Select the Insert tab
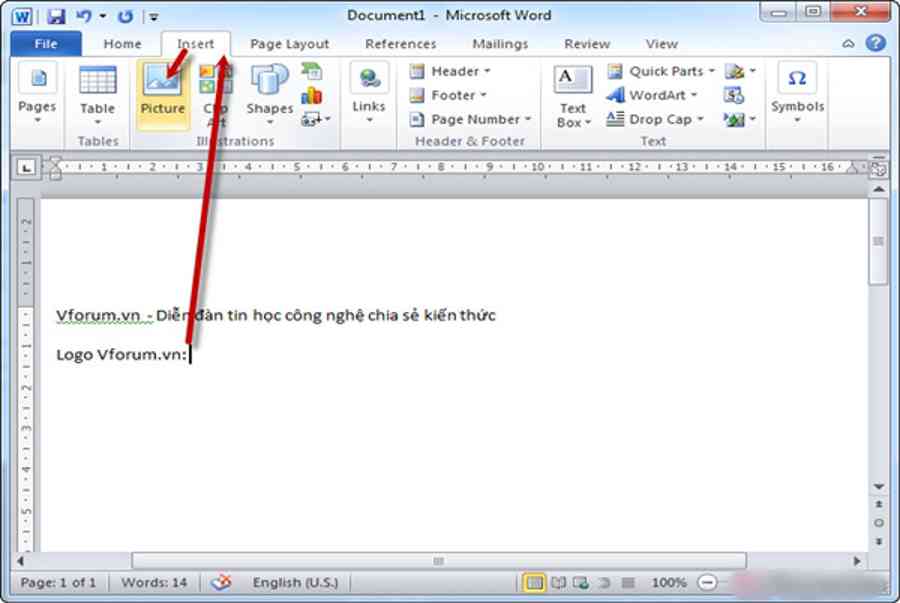 (196, 44)
